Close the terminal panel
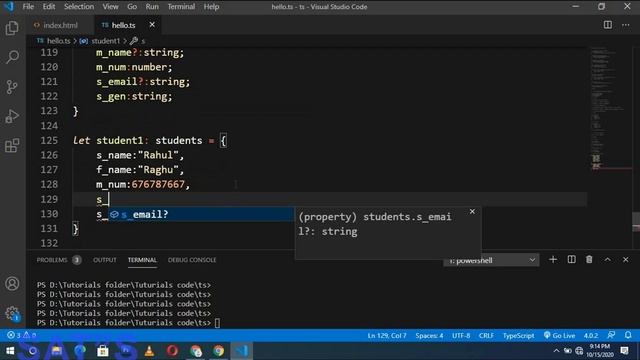 click(626, 260)
